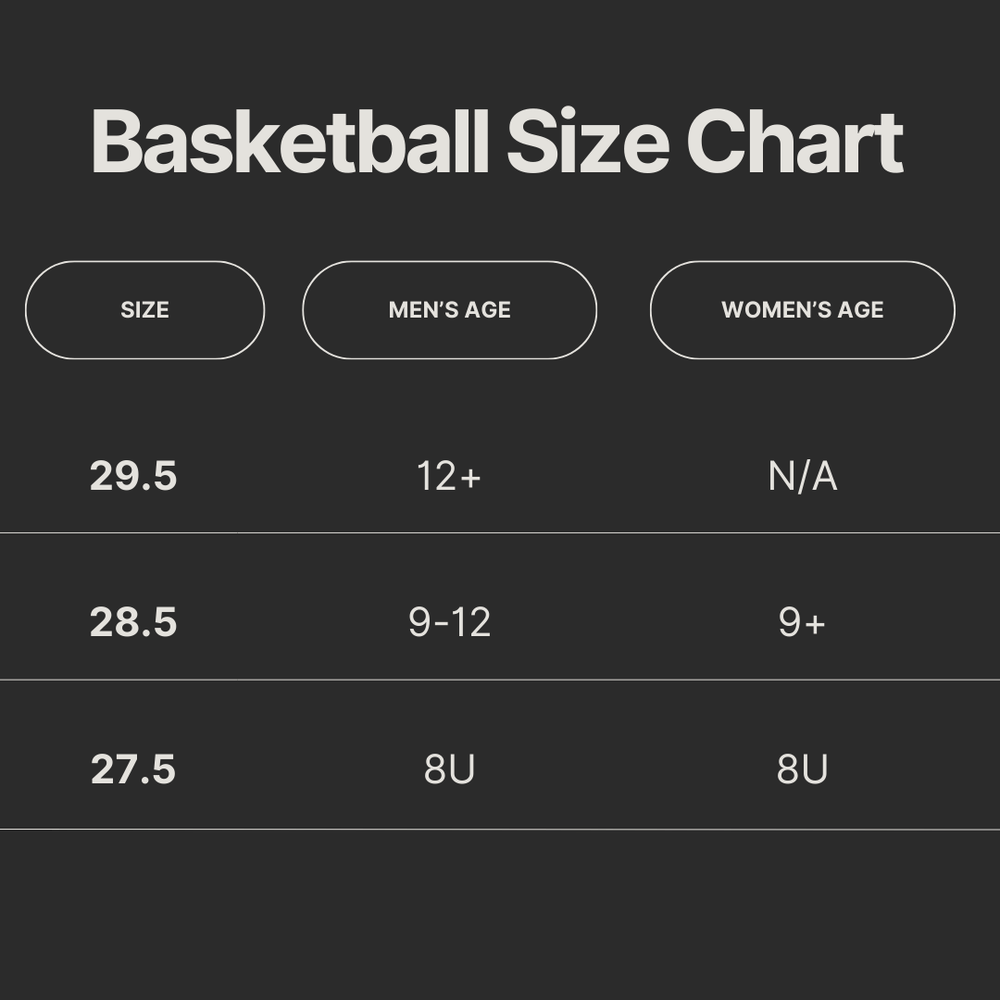Click the N/A women's age value
Viewport: 1000px width, 1000px height.
click(x=802, y=477)
